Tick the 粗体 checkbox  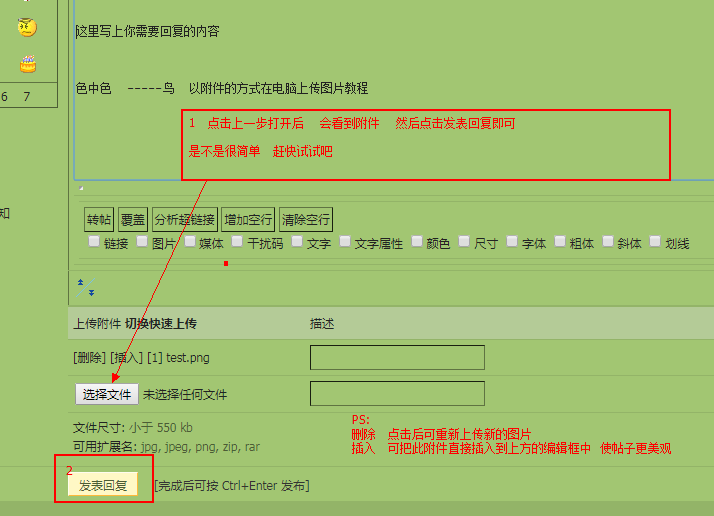pyautogui.click(x=560, y=241)
